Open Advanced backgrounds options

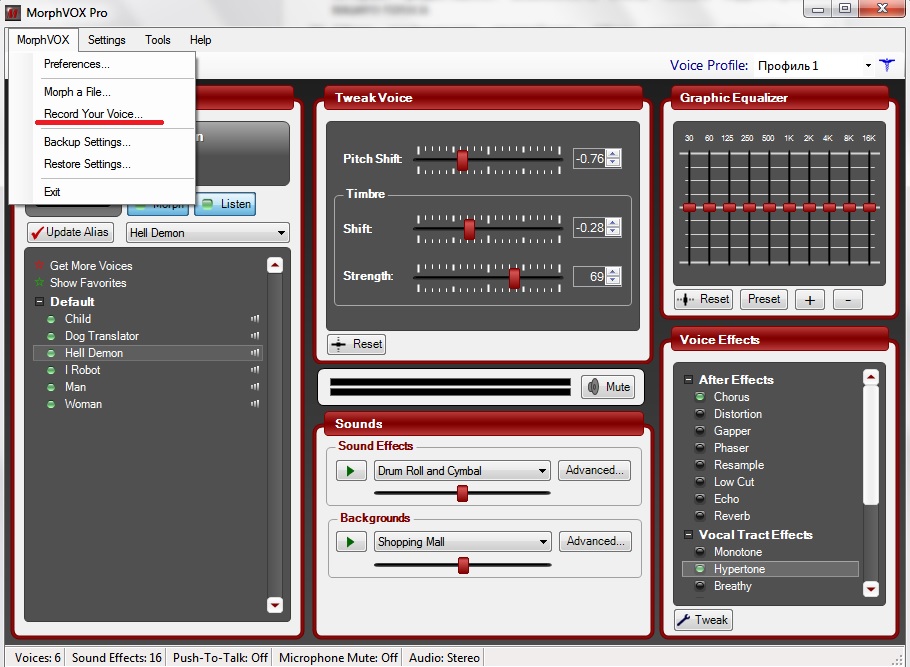click(x=595, y=540)
